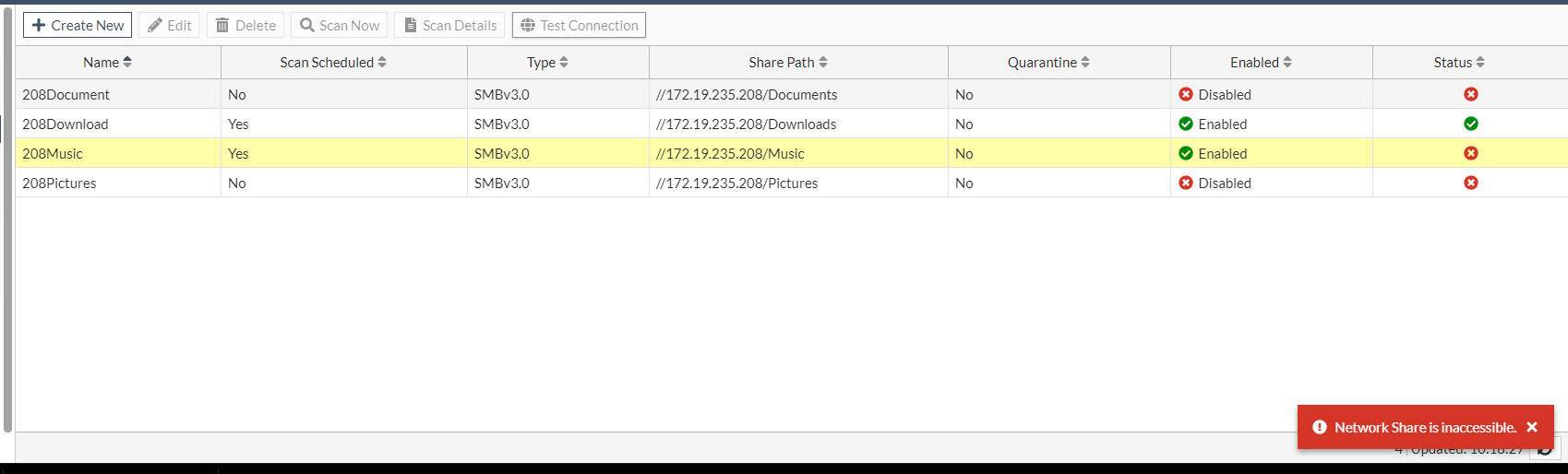Sort the list by Share Path
The height and width of the screenshot is (474, 1568).
[x=788, y=62]
